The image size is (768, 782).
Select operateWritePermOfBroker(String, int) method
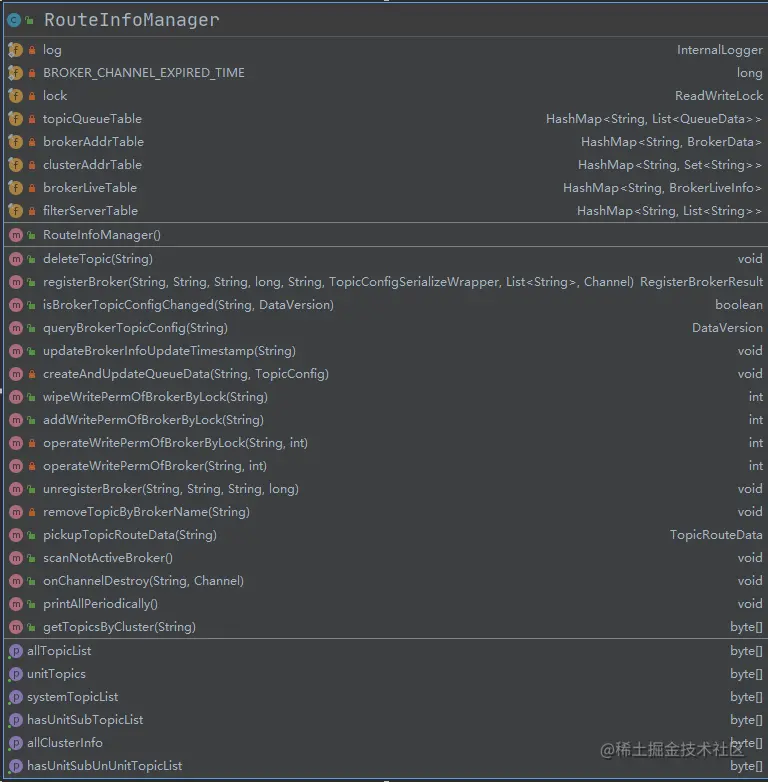coord(155,466)
